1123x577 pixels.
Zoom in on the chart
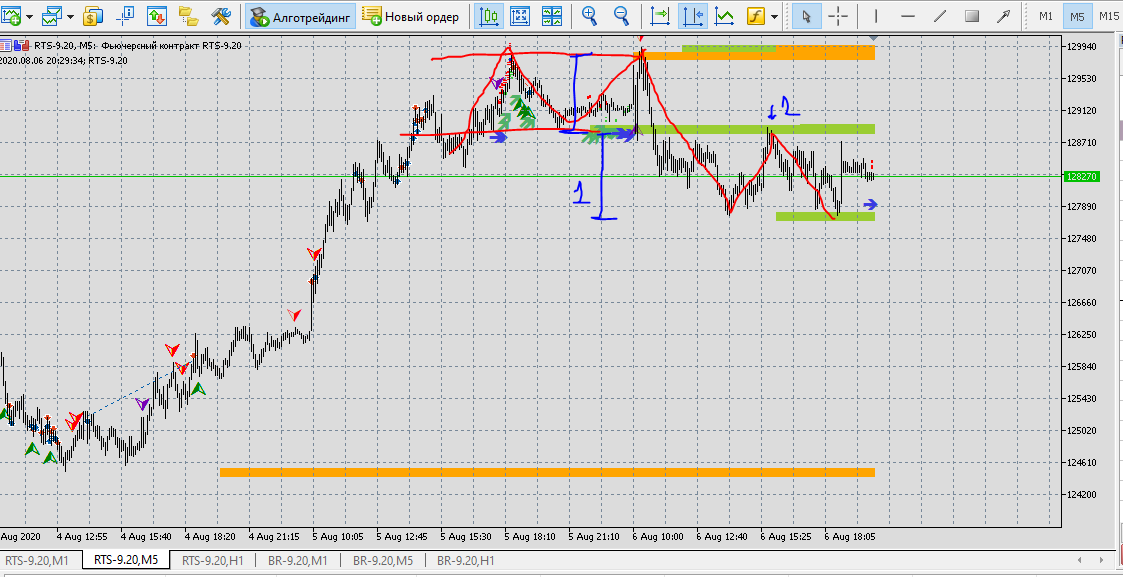pos(589,16)
